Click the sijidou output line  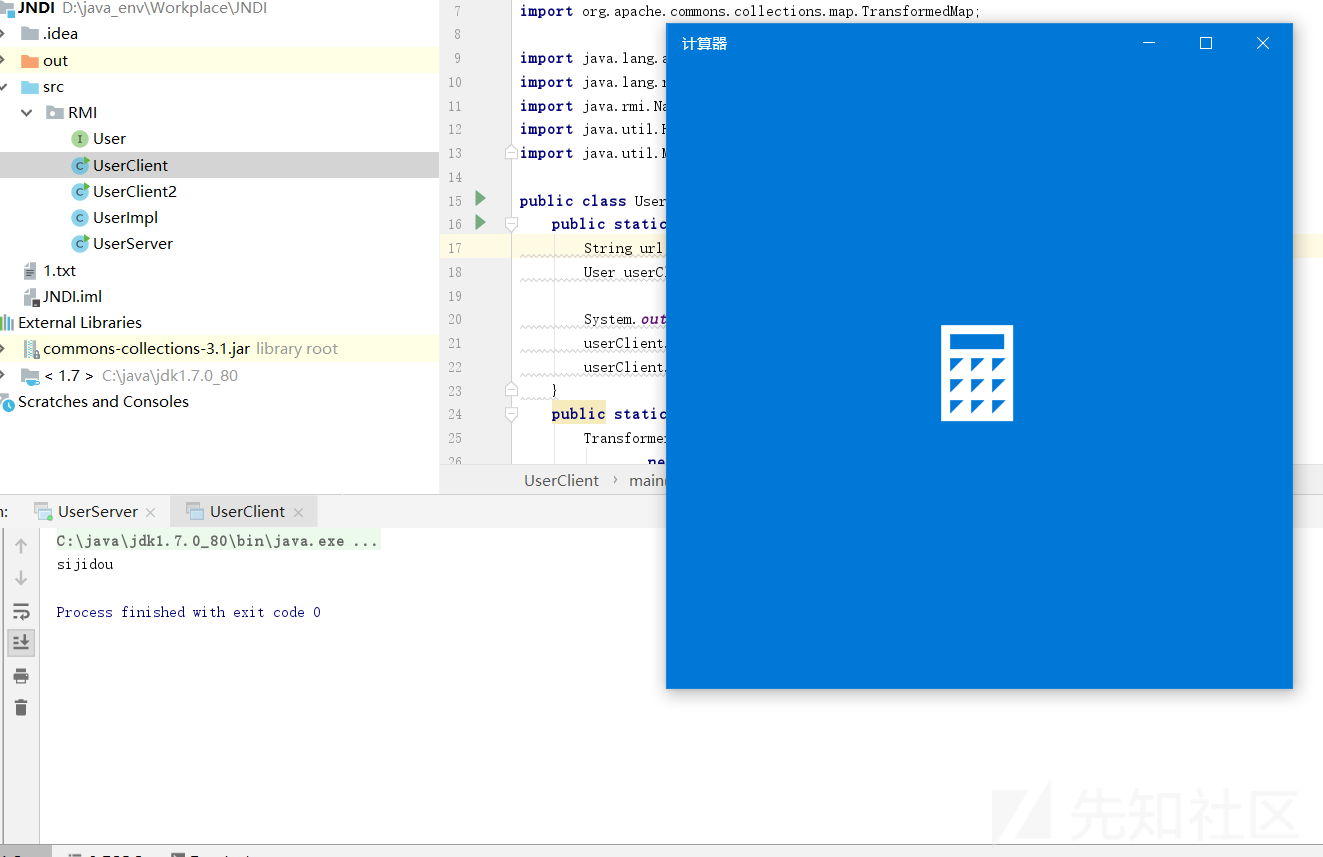pos(85,564)
